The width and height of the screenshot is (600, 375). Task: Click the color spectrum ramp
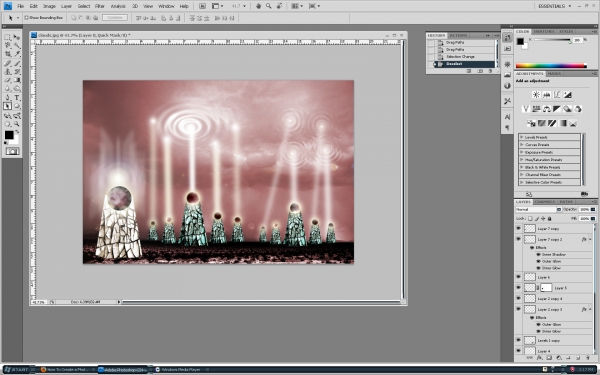point(551,66)
